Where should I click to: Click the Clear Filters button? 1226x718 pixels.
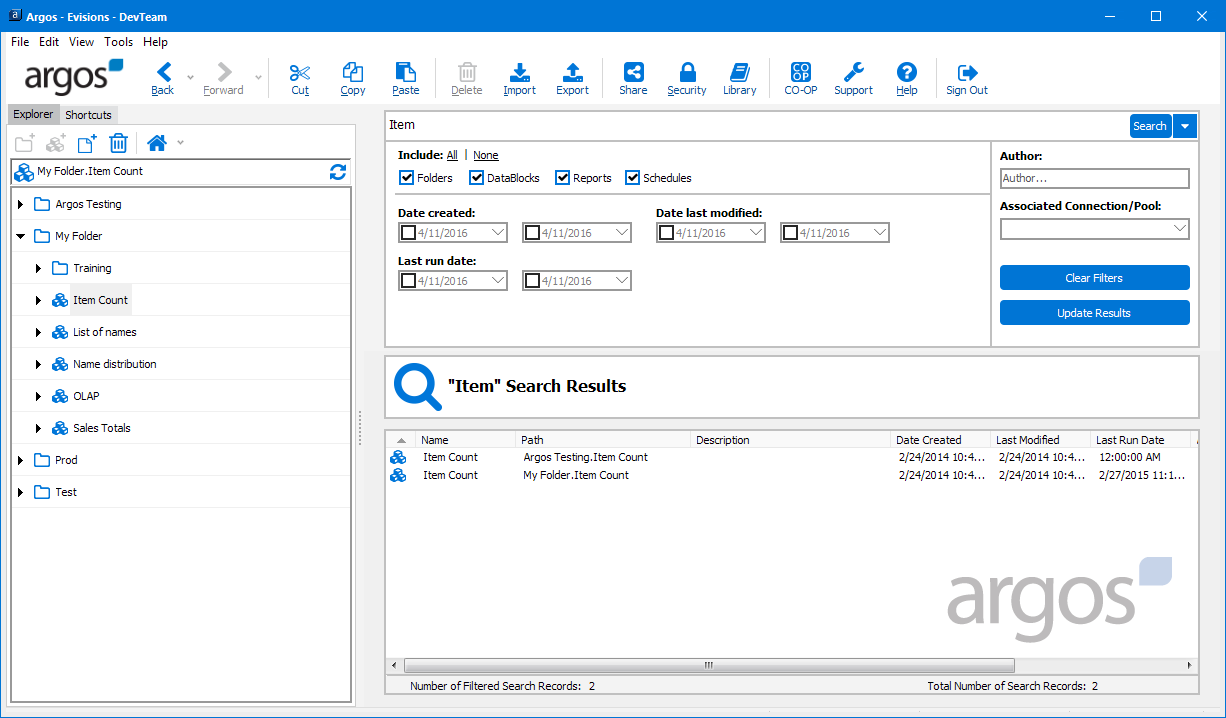pyautogui.click(x=1094, y=278)
